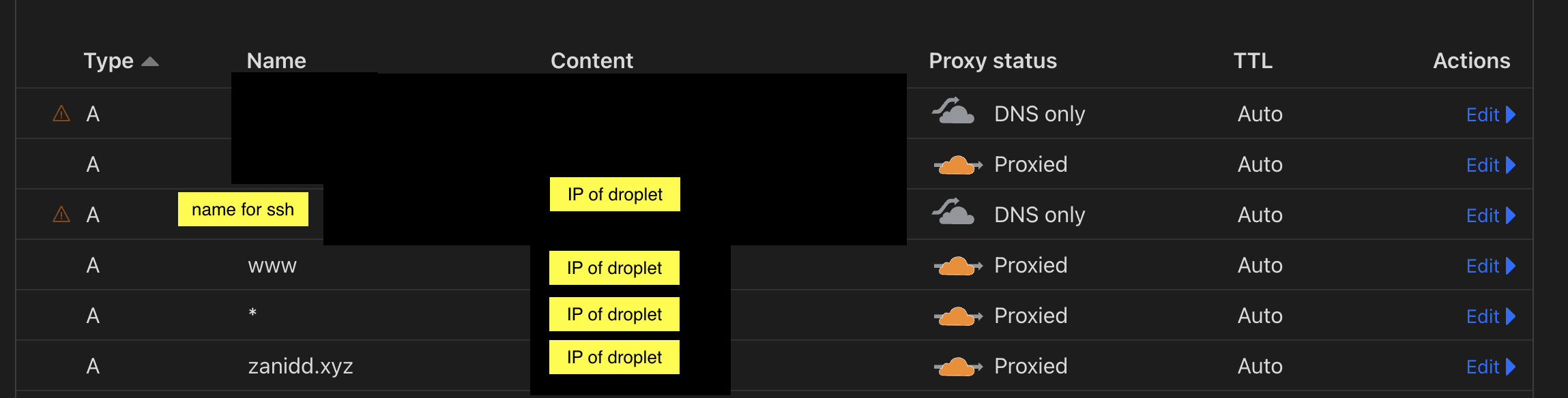Click the warning triangle beside the ssh record
This screenshot has width=1568, height=398.
coord(61,214)
